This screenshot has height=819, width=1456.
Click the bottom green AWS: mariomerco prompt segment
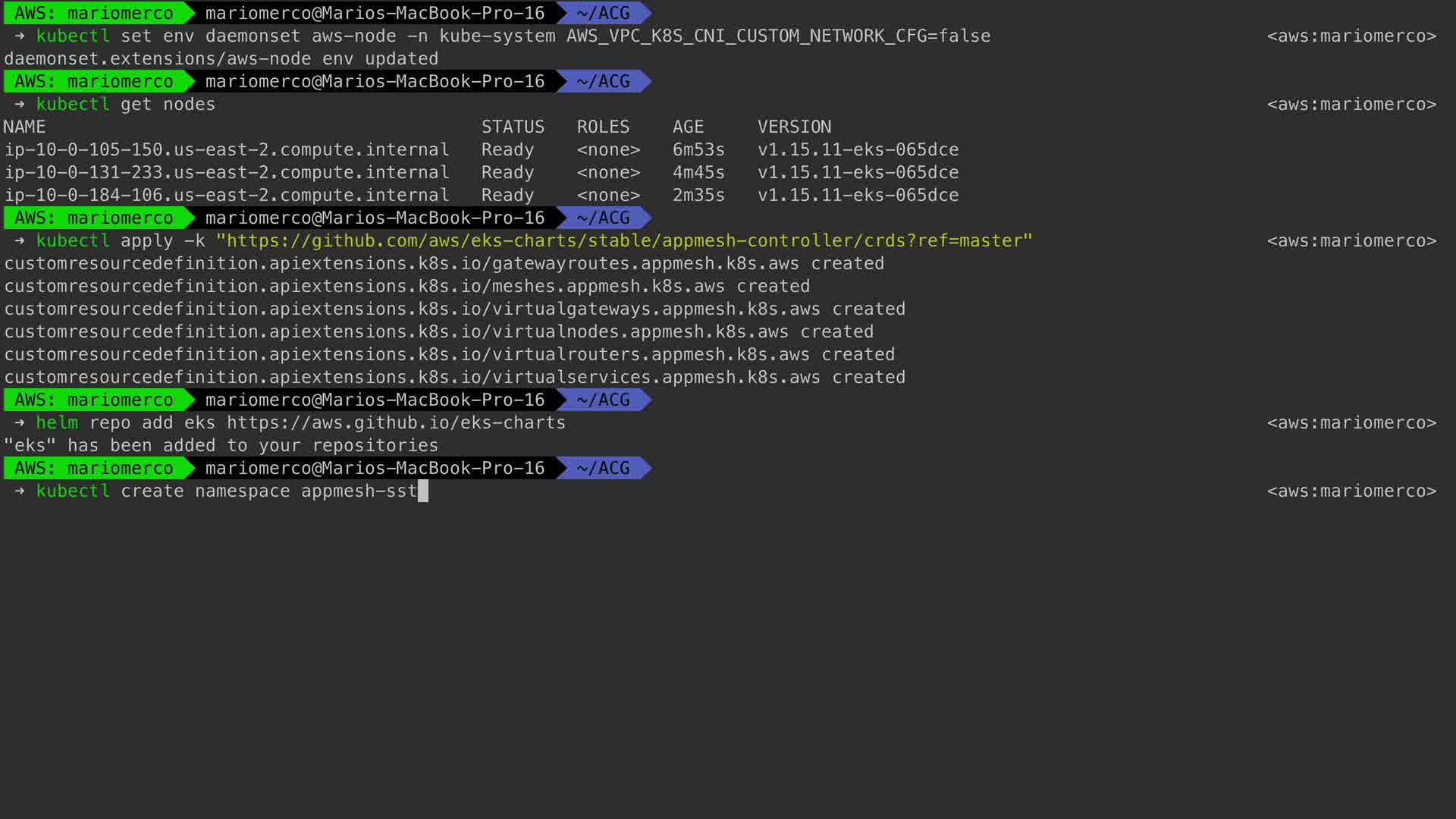click(94, 468)
